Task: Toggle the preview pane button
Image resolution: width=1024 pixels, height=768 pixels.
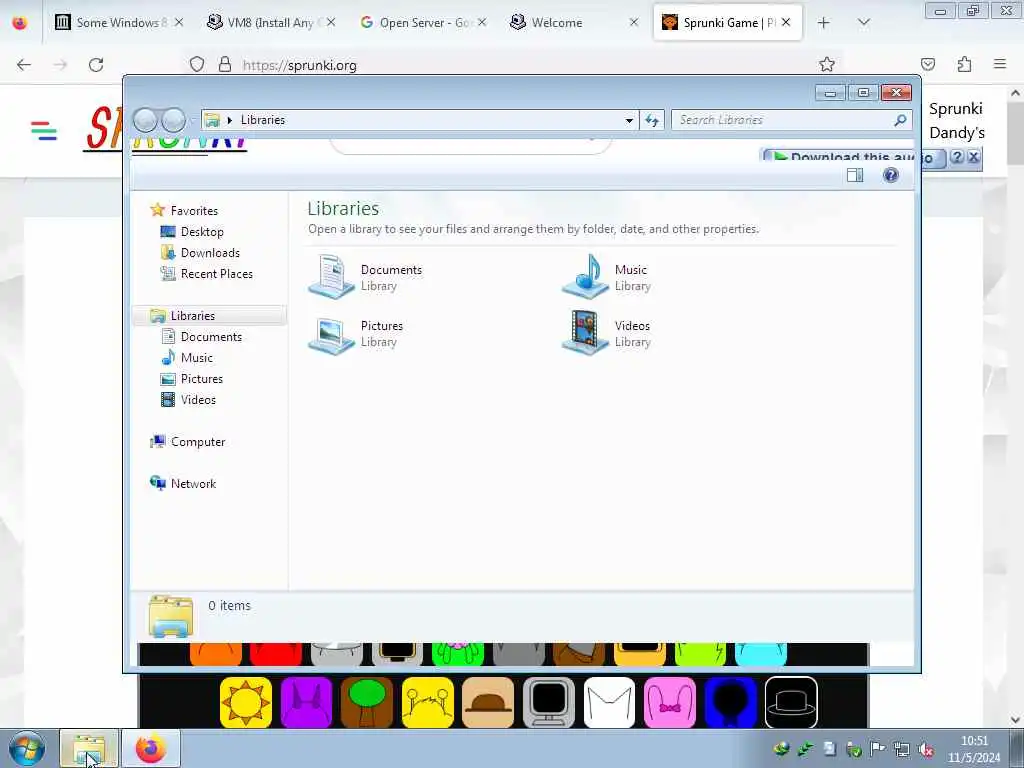Action: pyautogui.click(x=855, y=175)
